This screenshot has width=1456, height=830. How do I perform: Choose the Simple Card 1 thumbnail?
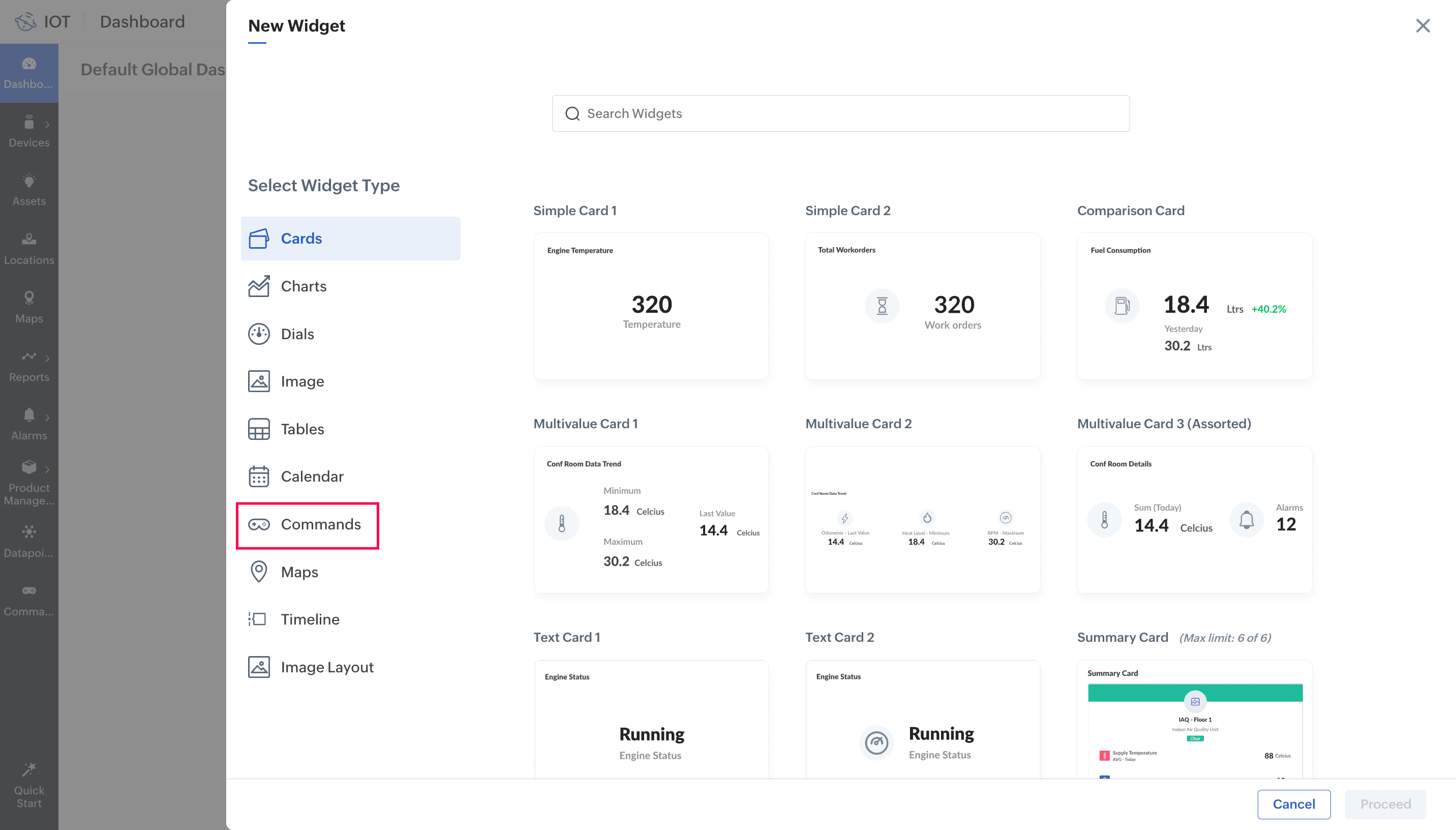point(651,306)
